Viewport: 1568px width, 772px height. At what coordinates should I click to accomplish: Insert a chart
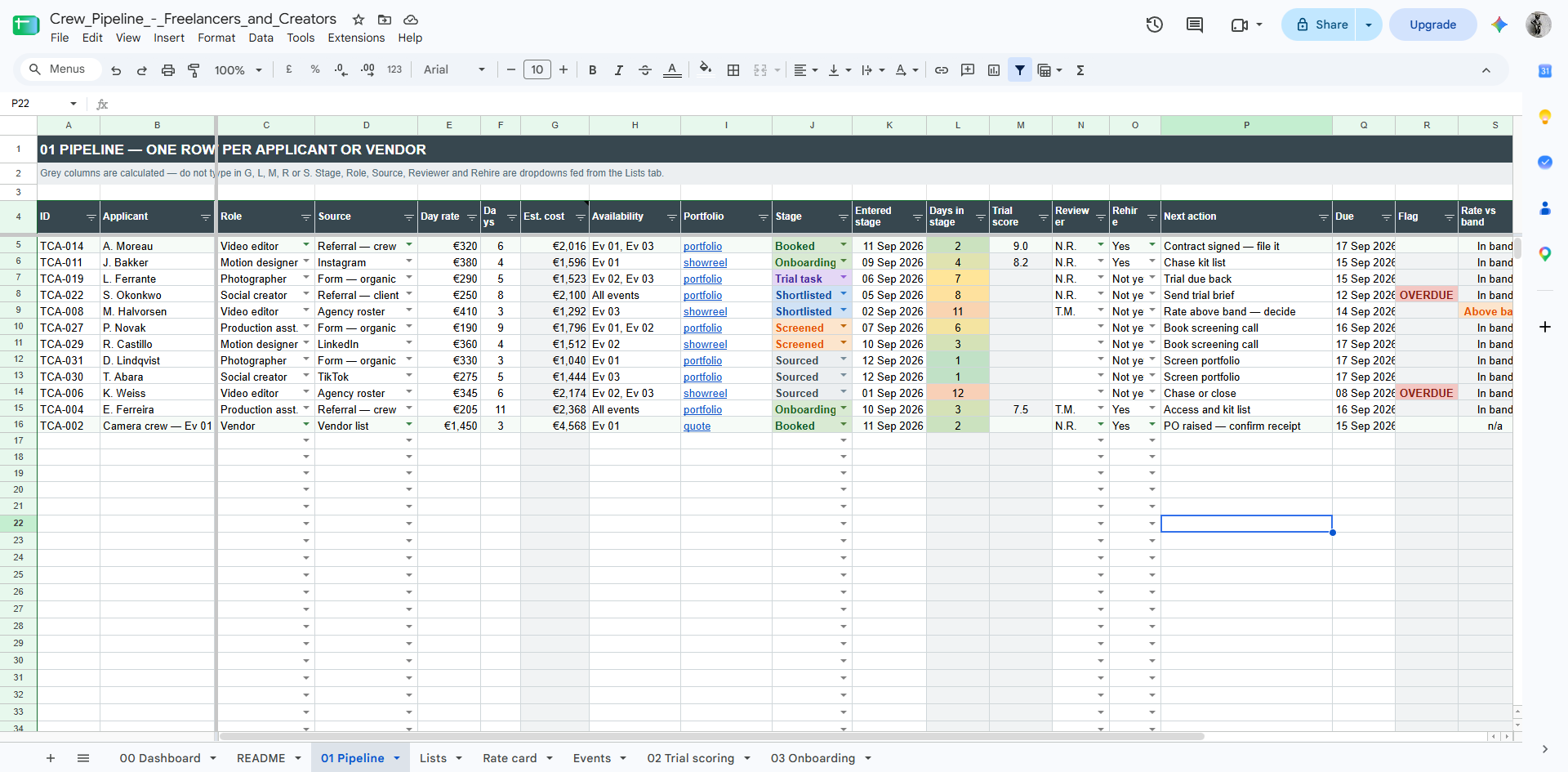(994, 70)
